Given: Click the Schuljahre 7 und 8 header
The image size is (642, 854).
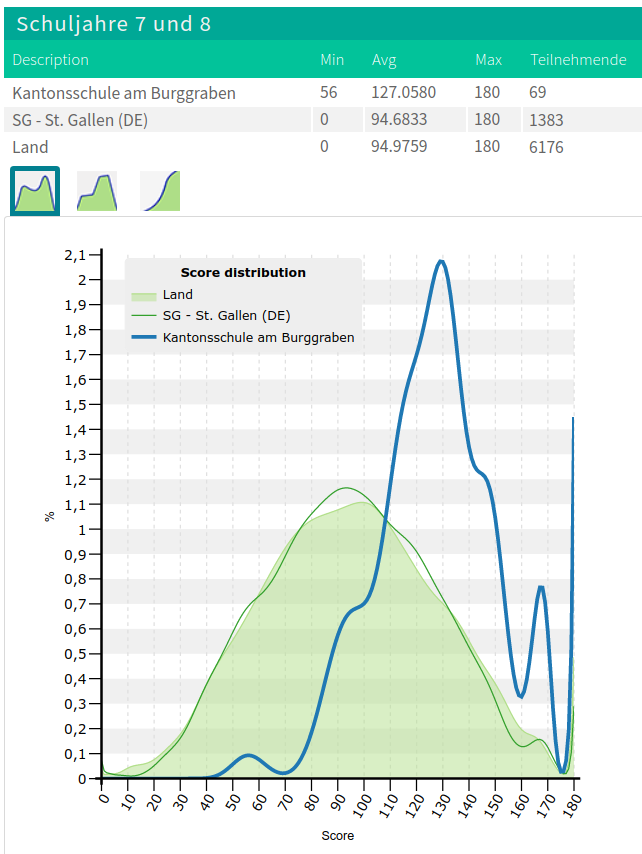Looking at the screenshot, I should pos(113,24).
